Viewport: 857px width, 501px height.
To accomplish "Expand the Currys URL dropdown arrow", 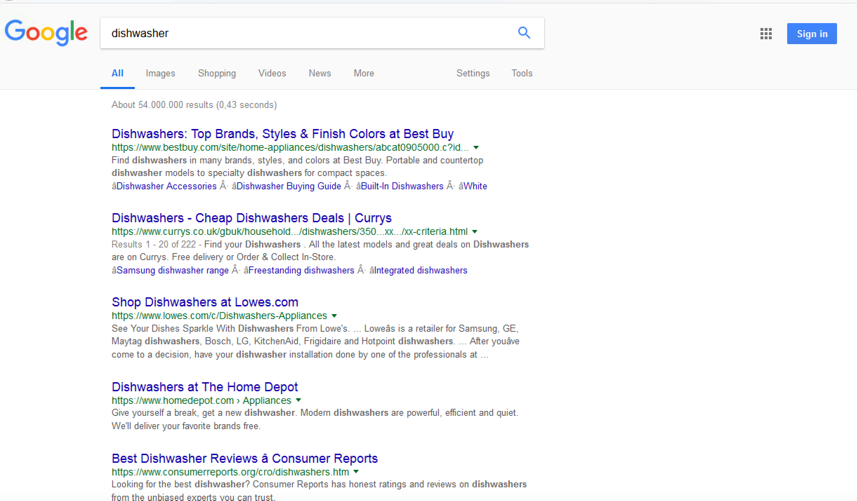I will [475, 232].
